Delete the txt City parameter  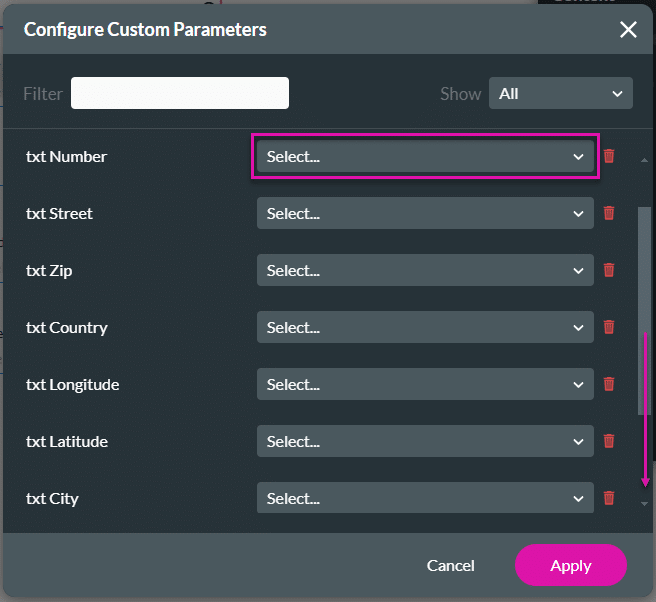point(609,498)
